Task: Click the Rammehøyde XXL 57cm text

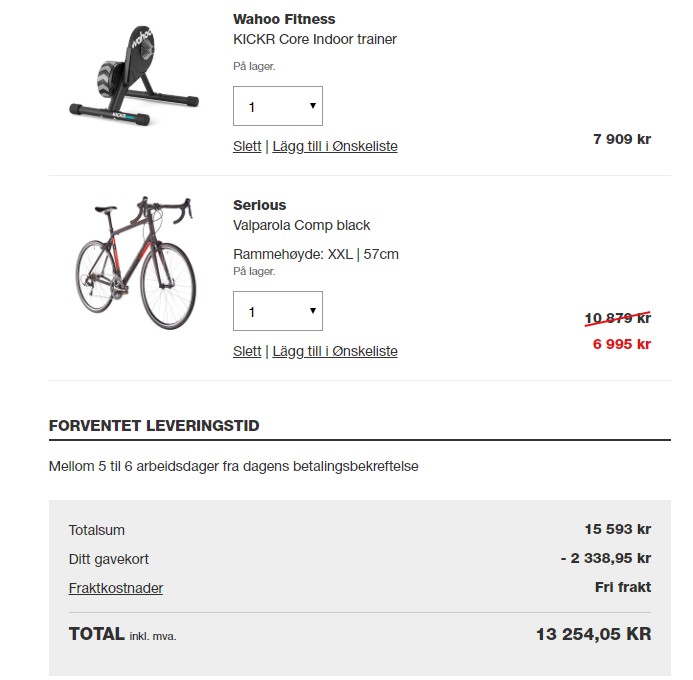Action: coord(316,254)
